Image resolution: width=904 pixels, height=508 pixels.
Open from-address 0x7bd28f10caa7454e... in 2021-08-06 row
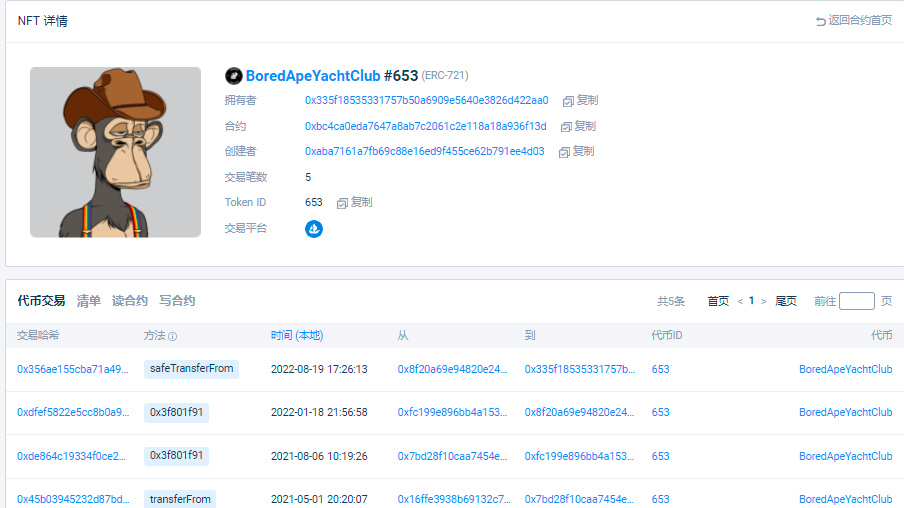click(453, 456)
